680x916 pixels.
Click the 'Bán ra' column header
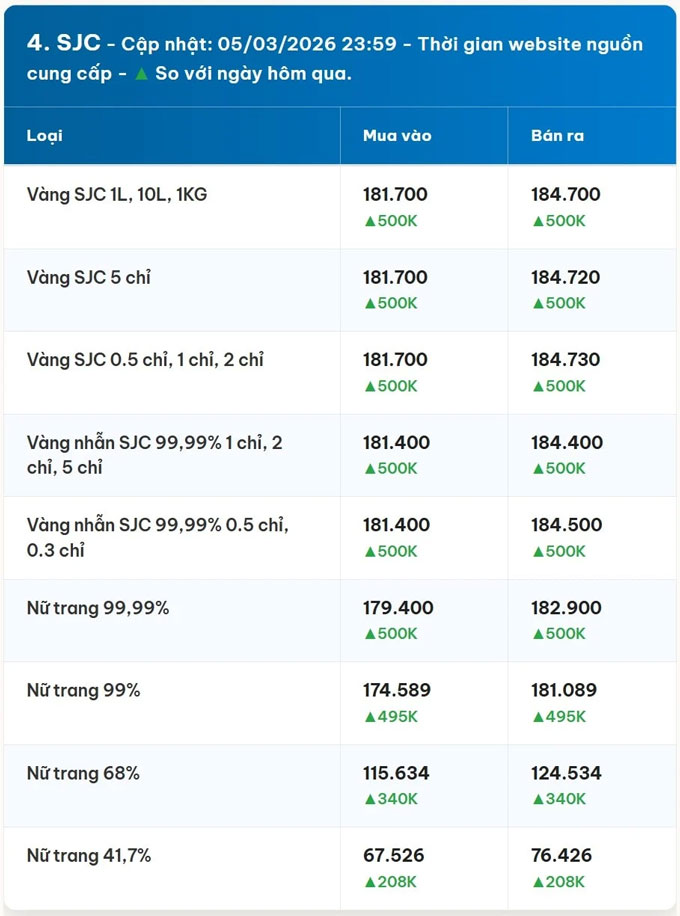pos(557,135)
